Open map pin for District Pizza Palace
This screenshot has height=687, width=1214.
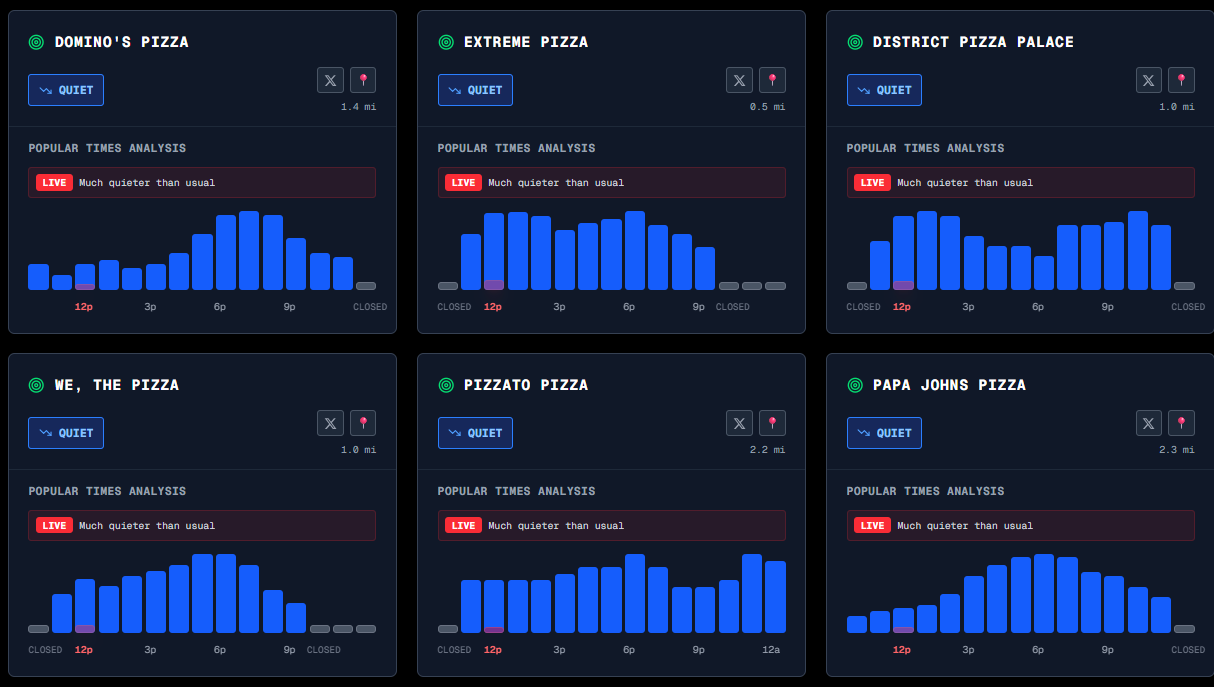[1181, 80]
